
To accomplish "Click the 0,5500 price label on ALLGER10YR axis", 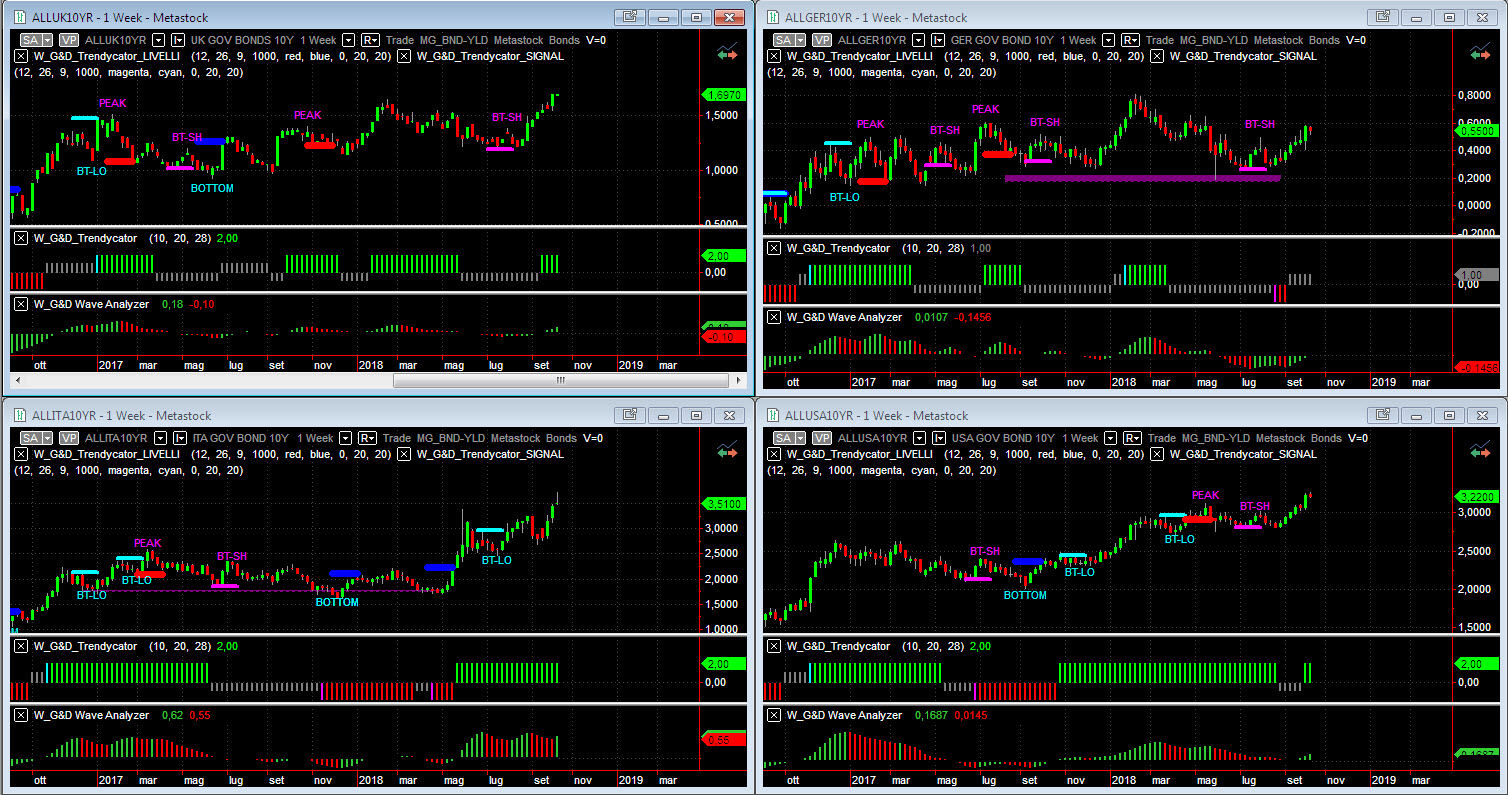I will click(1478, 131).
